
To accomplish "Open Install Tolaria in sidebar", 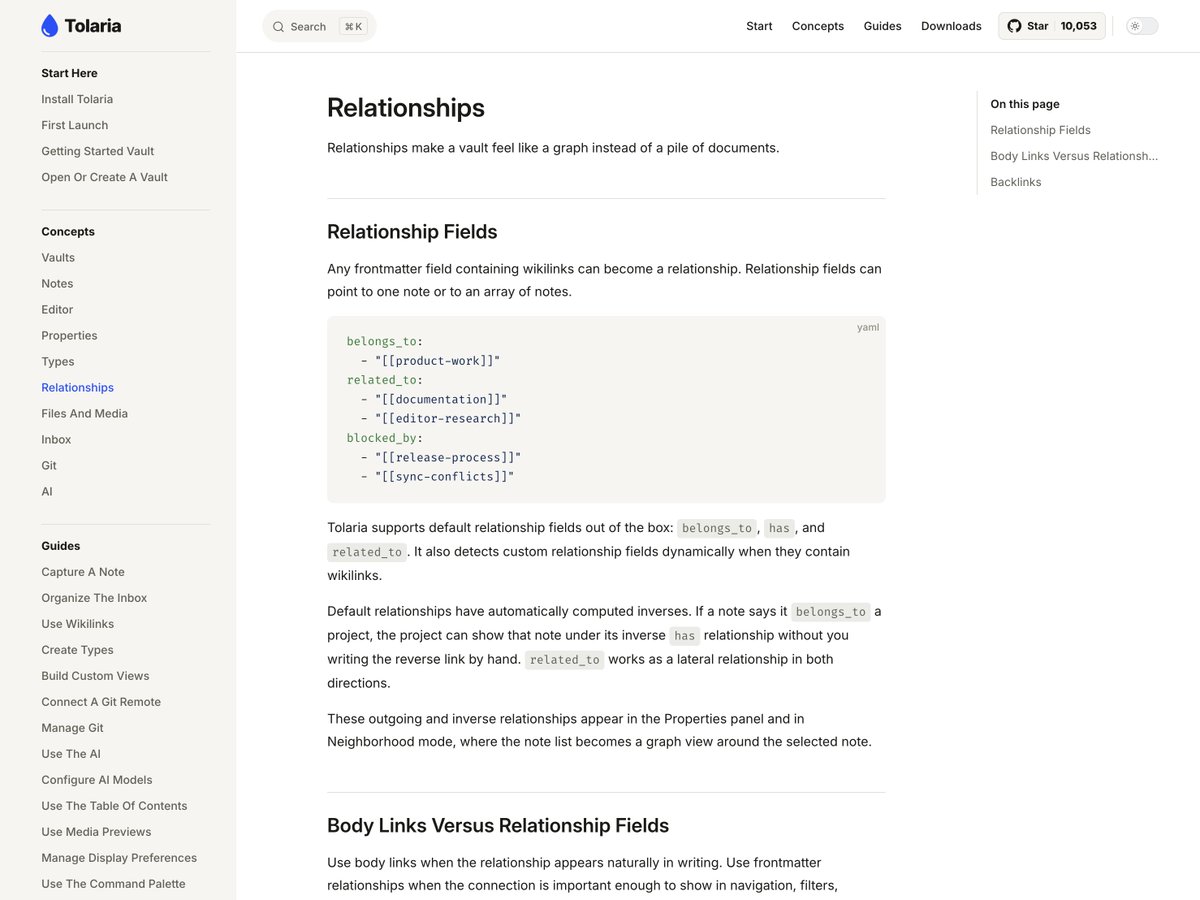I will pyautogui.click(x=77, y=99).
